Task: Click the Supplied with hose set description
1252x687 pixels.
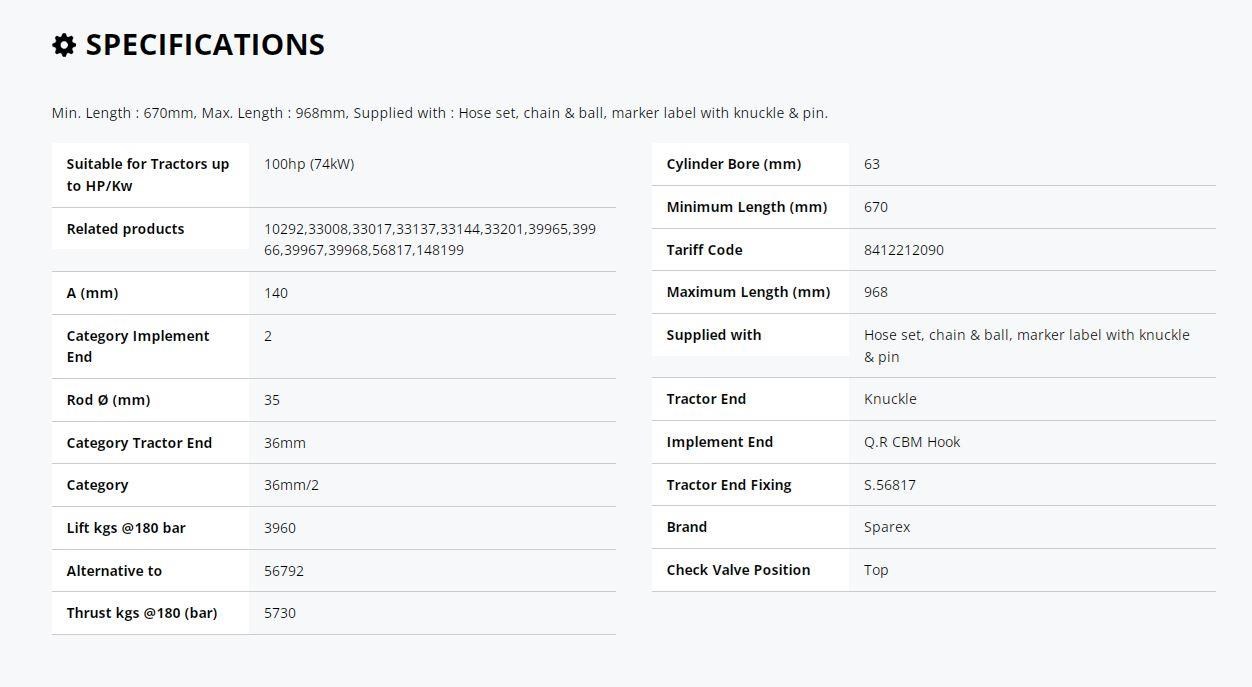Action: (x=1027, y=346)
